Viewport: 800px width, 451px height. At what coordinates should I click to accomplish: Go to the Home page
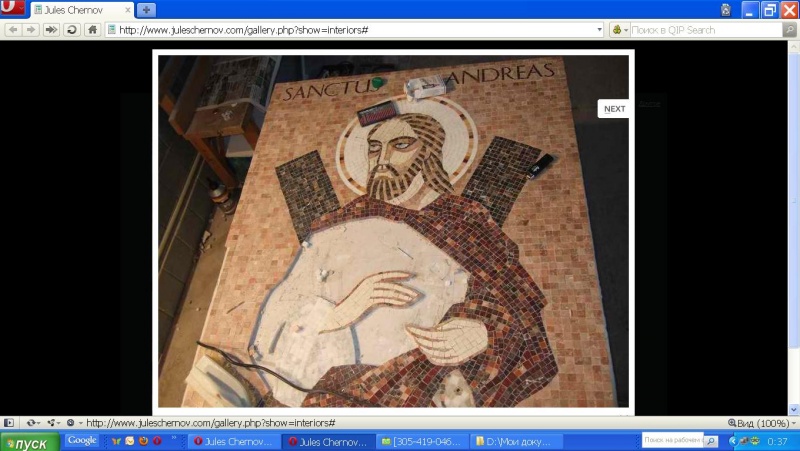[x=92, y=30]
